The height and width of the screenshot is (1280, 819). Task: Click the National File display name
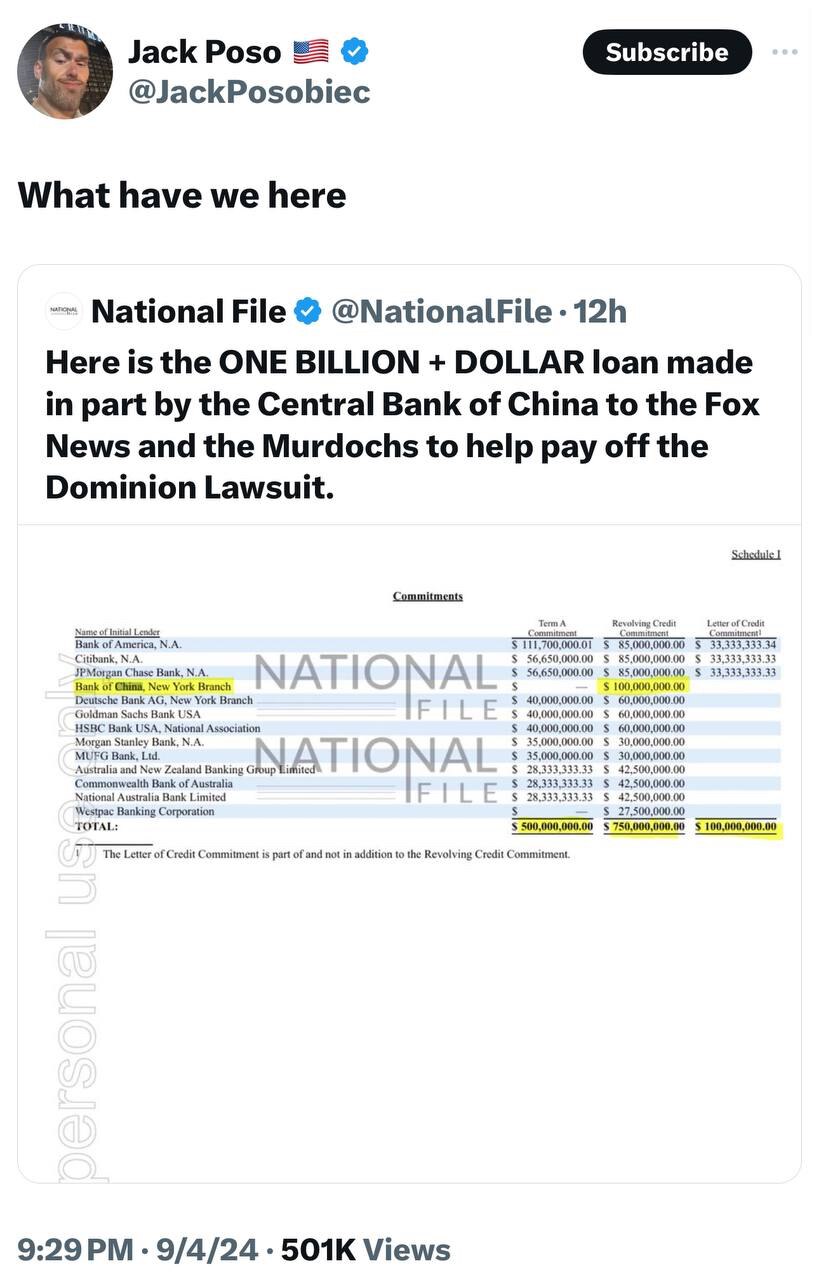tap(188, 312)
